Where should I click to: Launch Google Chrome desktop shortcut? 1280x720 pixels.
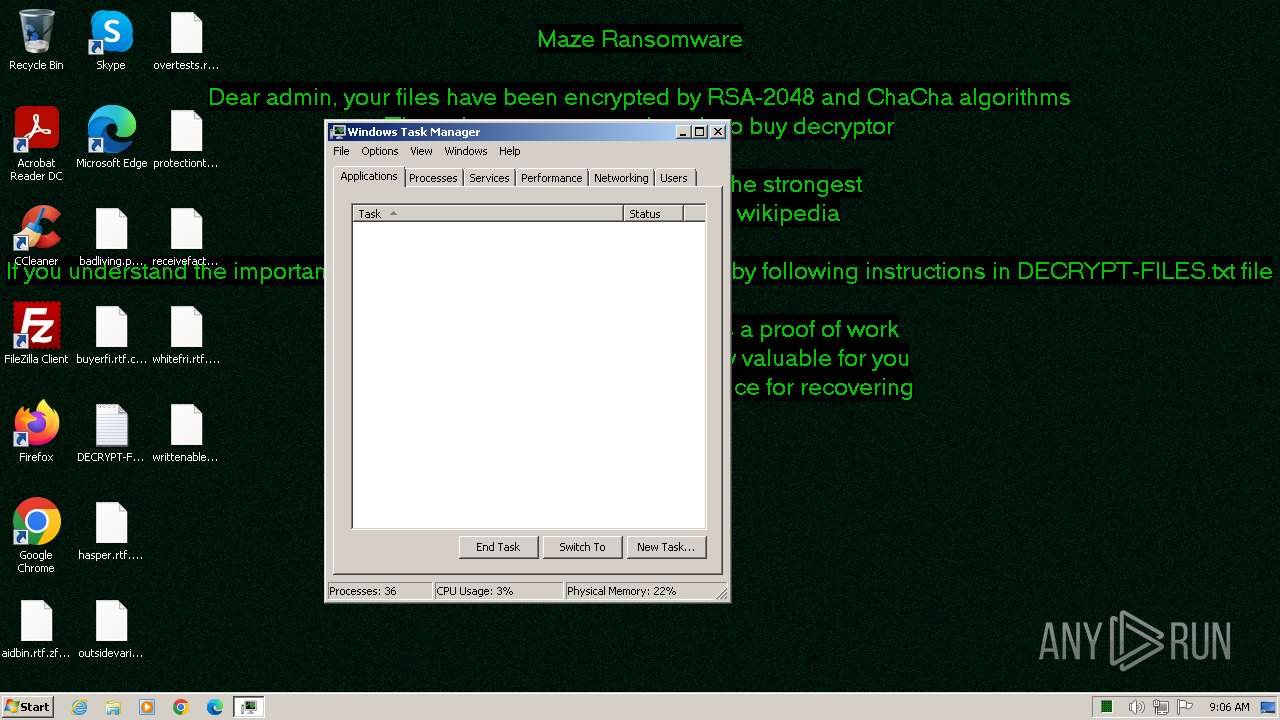click(36, 537)
